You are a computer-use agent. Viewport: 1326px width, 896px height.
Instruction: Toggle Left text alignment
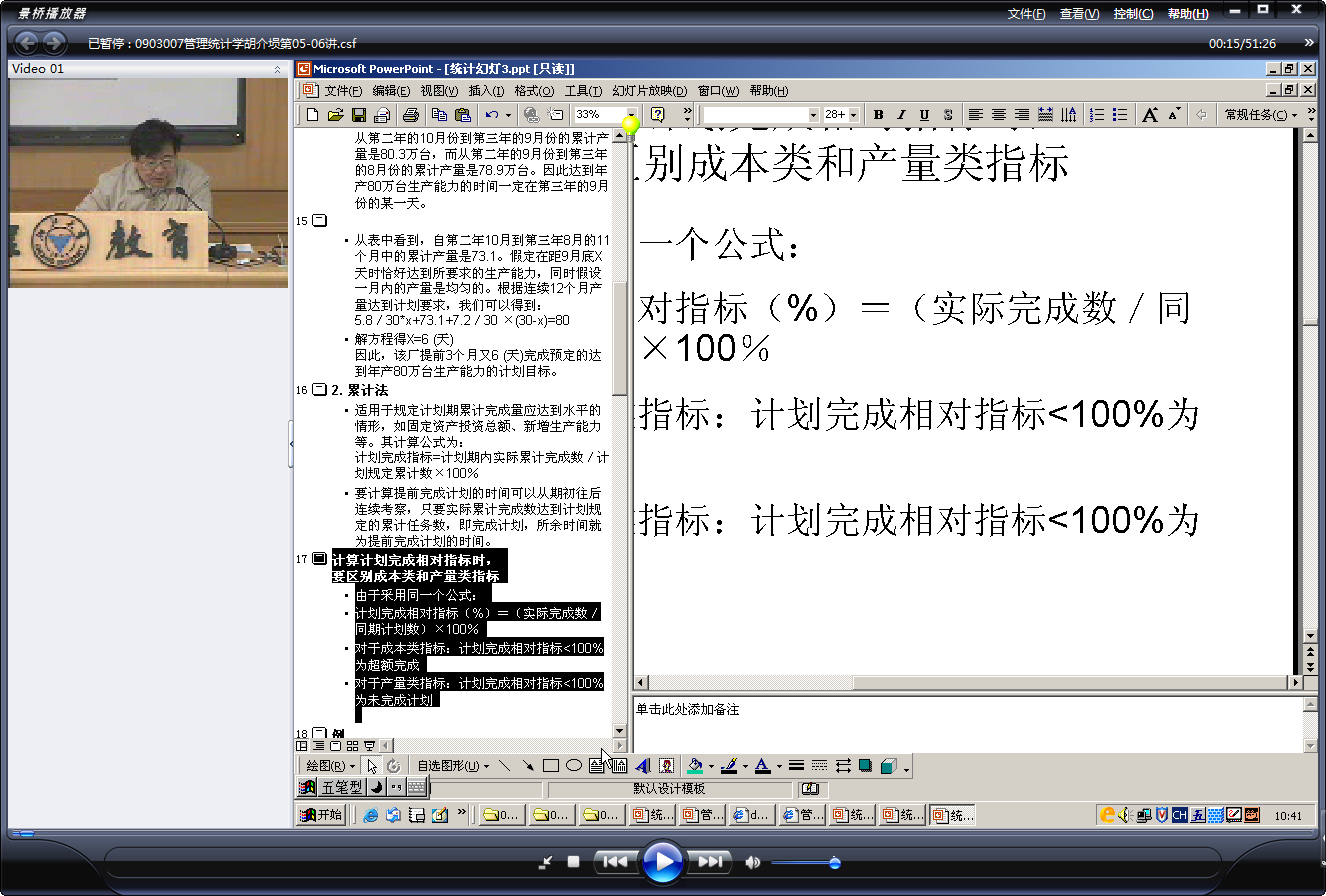[976, 115]
